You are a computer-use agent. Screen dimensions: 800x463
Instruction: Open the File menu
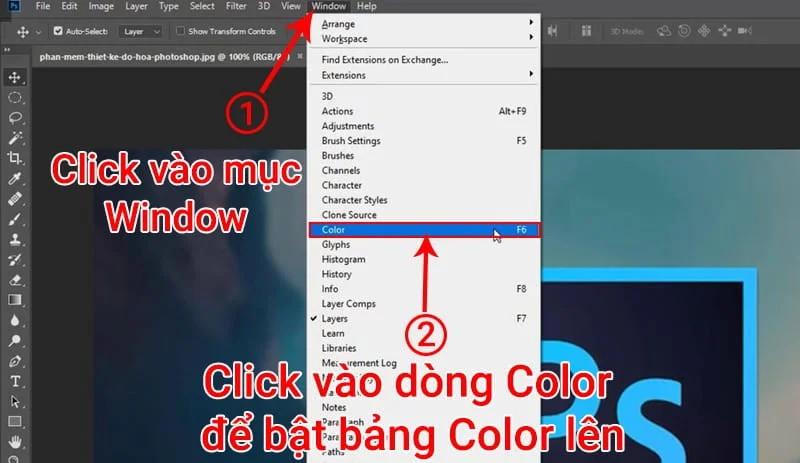coord(43,6)
